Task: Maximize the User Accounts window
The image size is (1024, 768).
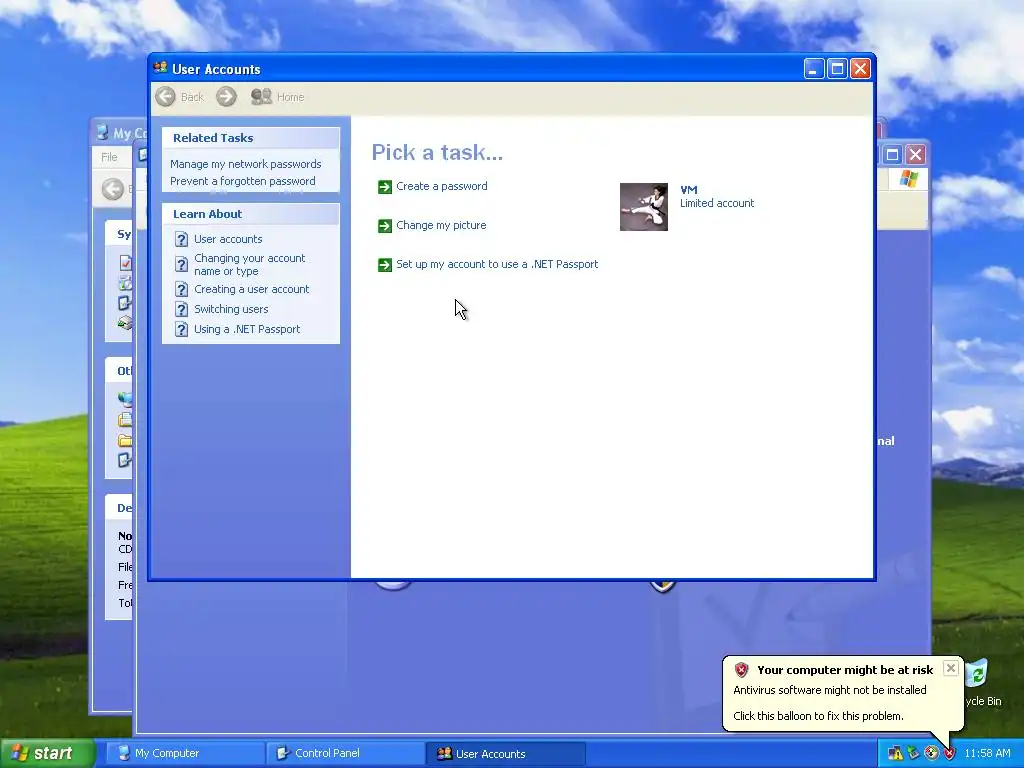Action: coord(837,69)
